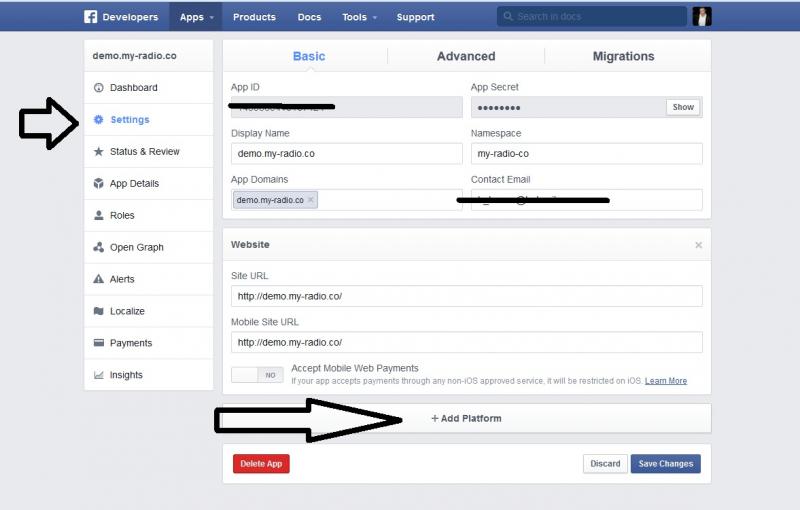Viewport: 800px width, 510px height.
Task: Click the Dashboard sidebar icon
Action: (99, 88)
